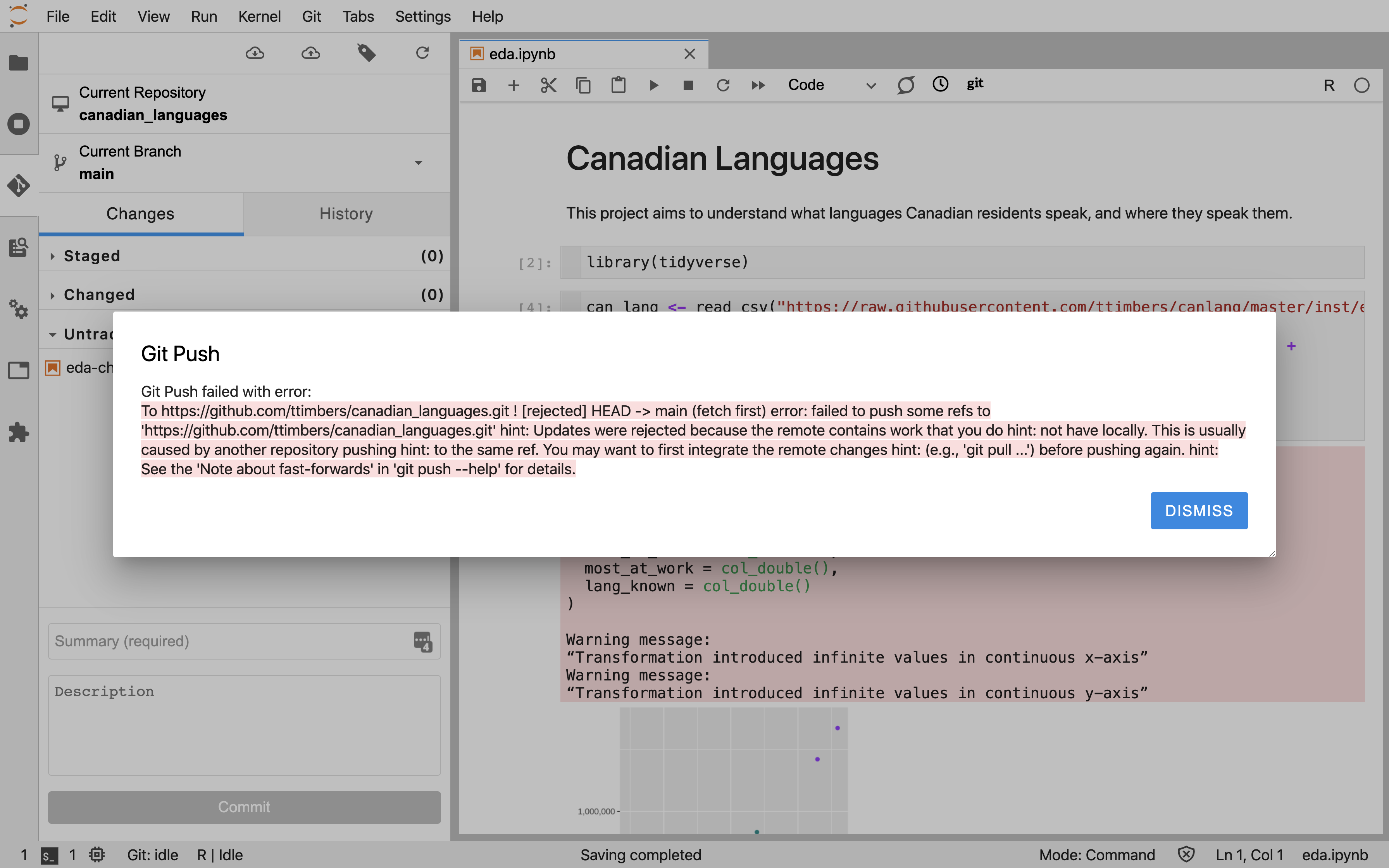Run the selected cell

click(x=653, y=86)
